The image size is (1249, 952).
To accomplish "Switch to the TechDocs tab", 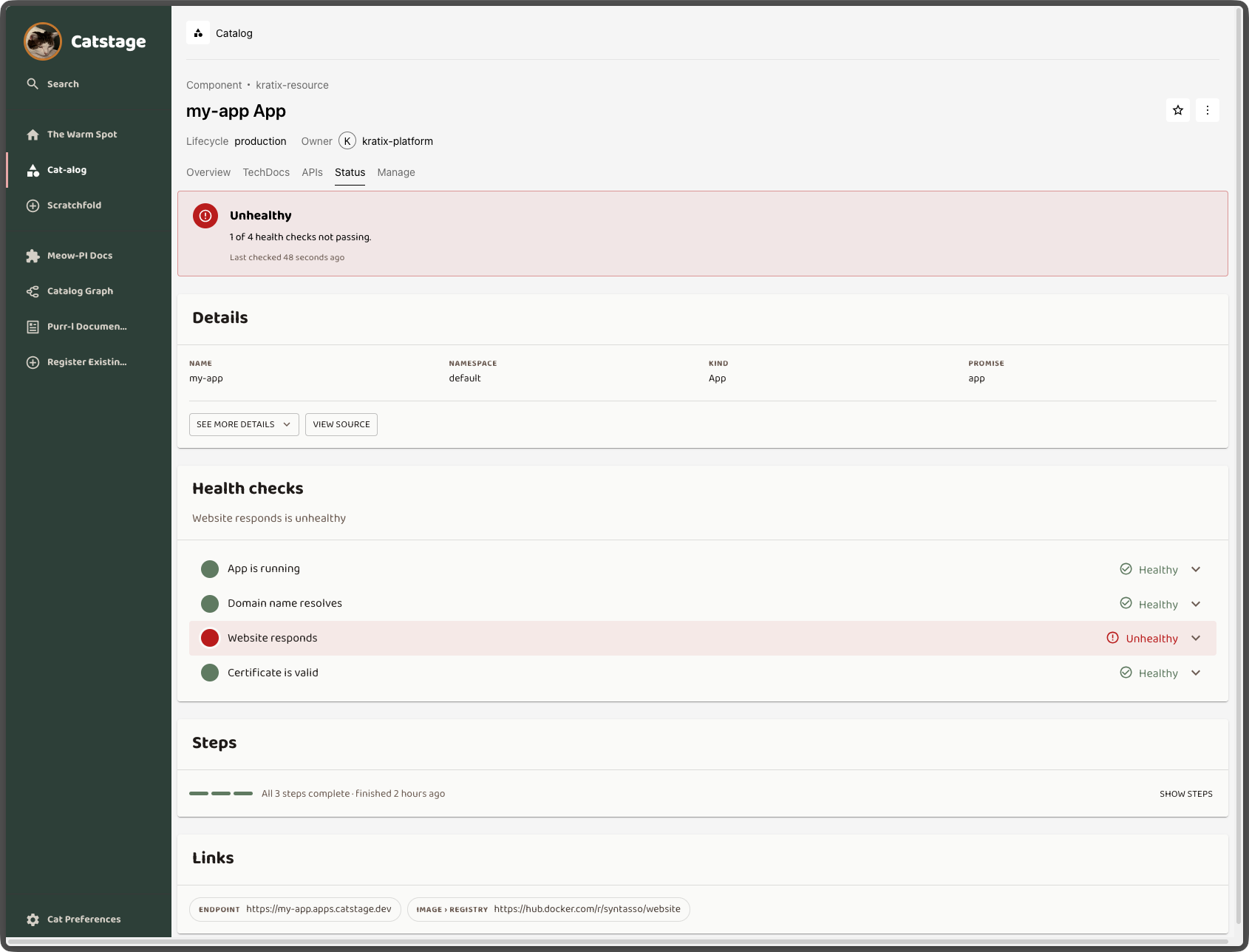I will (266, 172).
